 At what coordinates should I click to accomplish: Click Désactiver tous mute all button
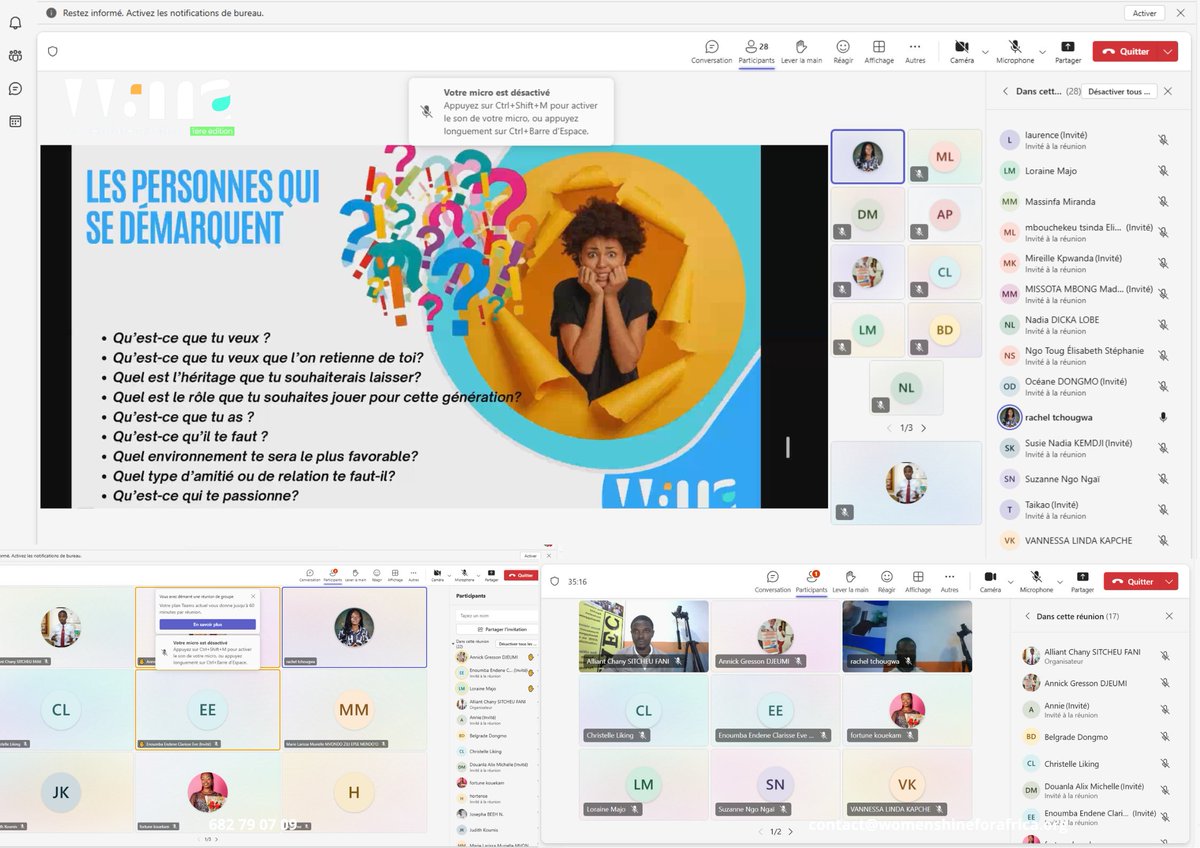(1119, 91)
